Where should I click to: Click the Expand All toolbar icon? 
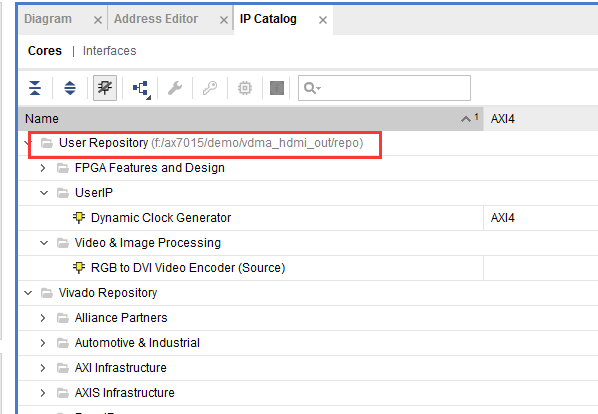pos(70,88)
